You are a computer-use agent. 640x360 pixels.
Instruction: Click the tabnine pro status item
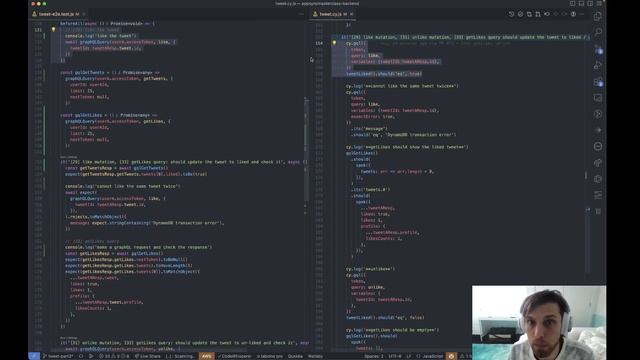coord(269,356)
